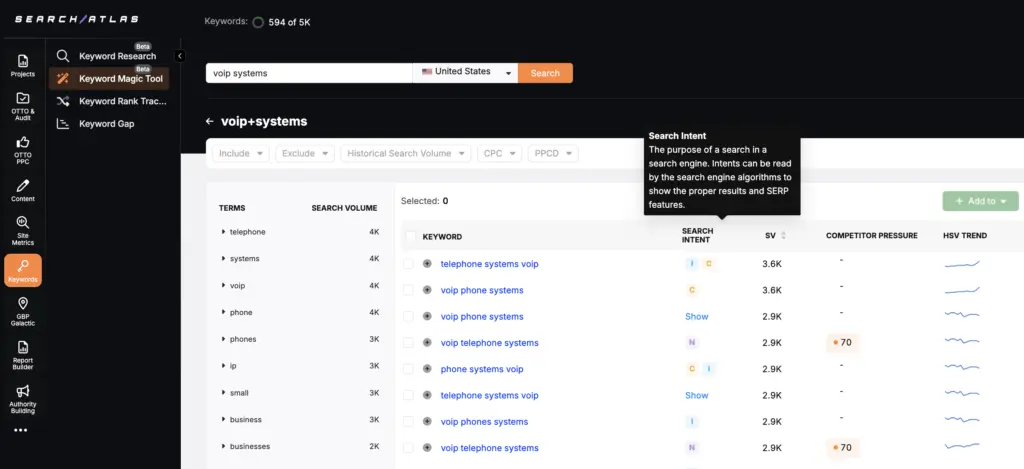Click trend sparkline for phone systems voip
The width and height of the screenshot is (1024, 469).
[x=963, y=367]
